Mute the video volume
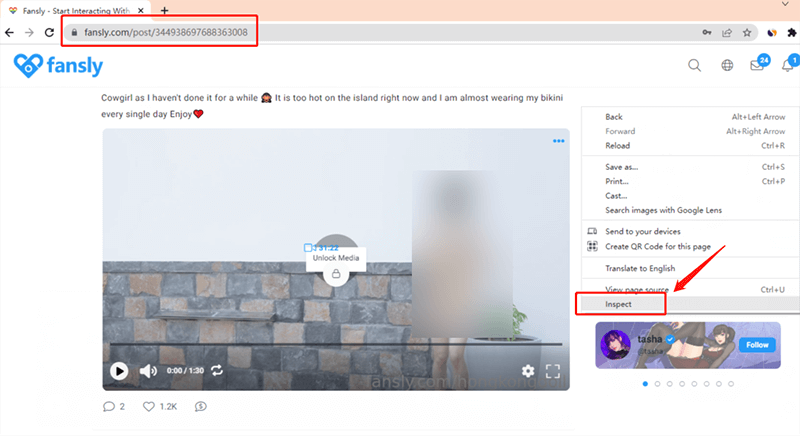This screenshot has width=800, height=436. click(148, 371)
